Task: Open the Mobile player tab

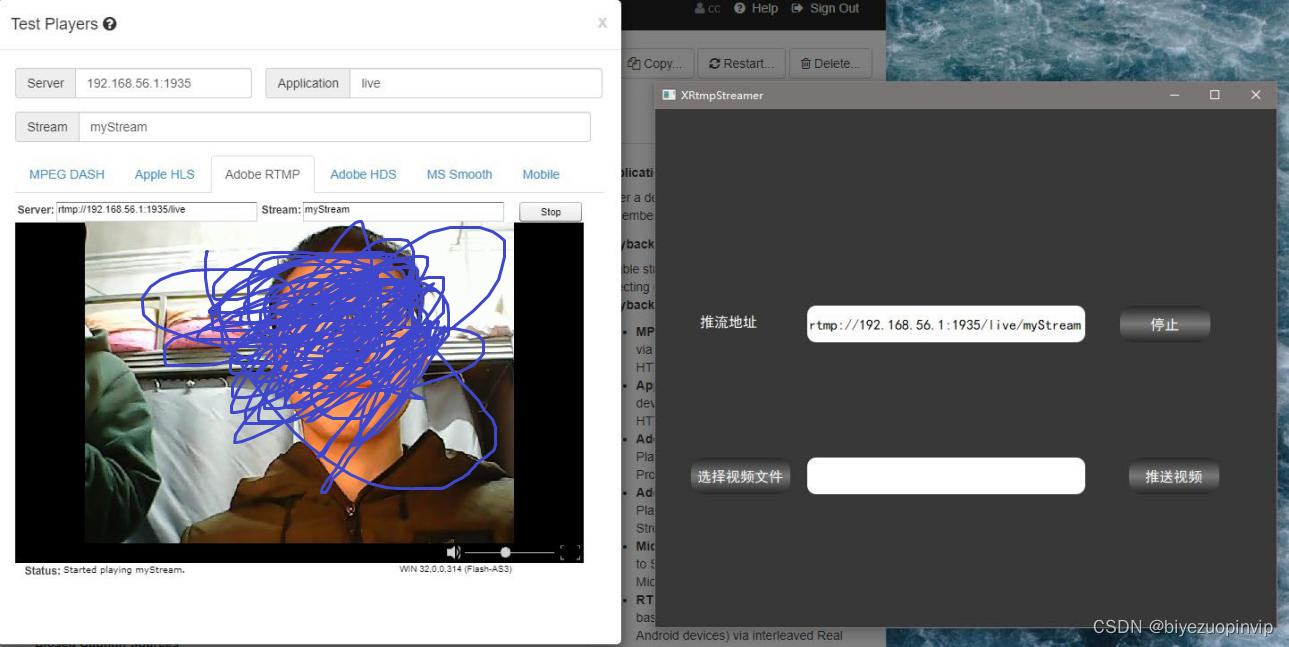Action: coord(540,174)
